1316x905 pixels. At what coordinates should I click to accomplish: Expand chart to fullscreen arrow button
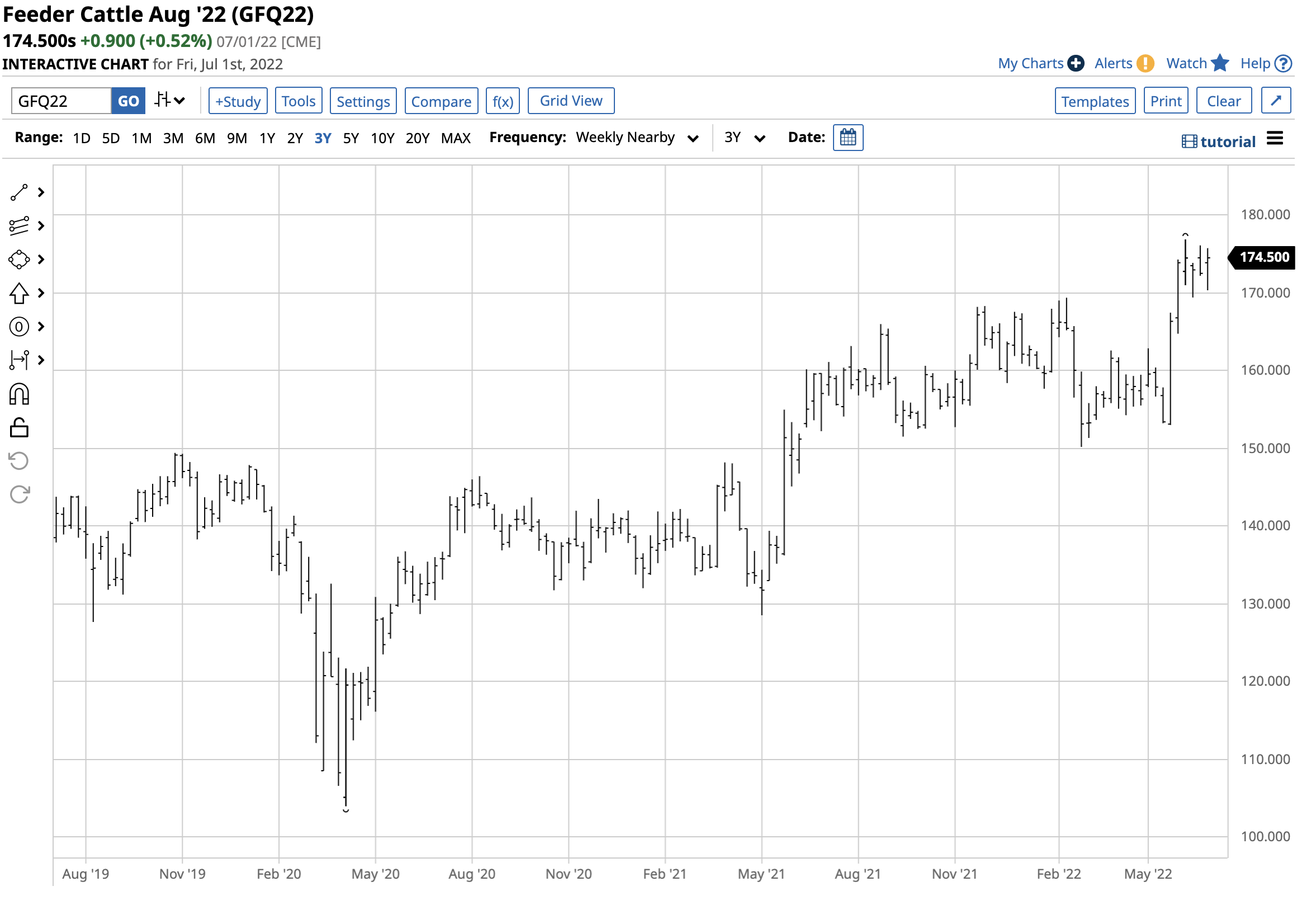[x=1275, y=101]
